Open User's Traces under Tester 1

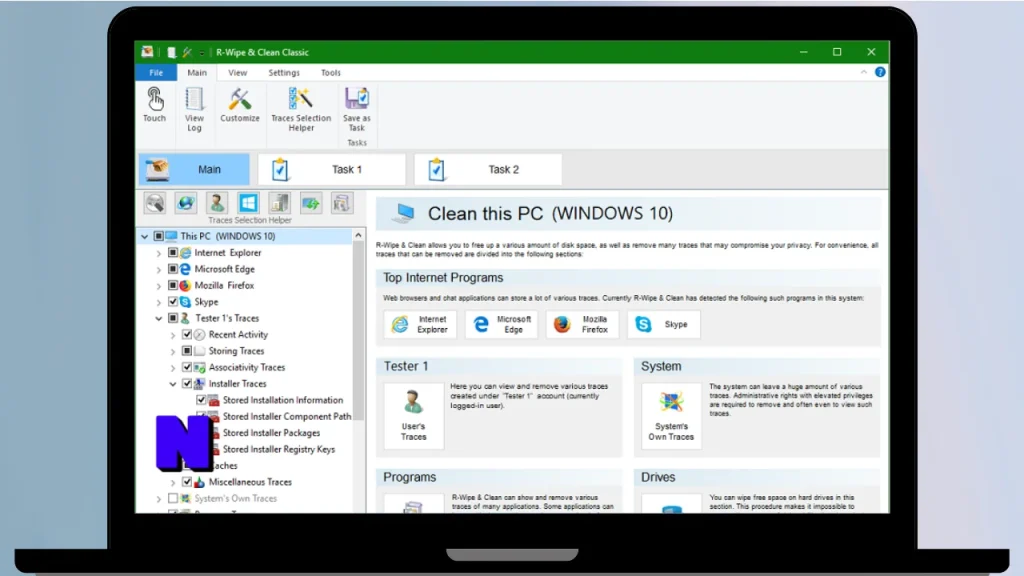[413, 416]
